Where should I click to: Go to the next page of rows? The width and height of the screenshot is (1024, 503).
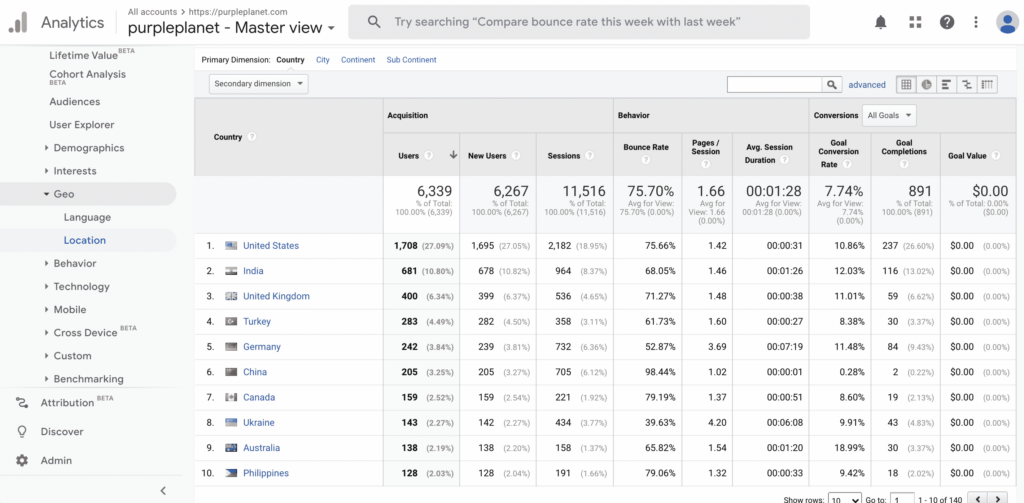(x=998, y=499)
